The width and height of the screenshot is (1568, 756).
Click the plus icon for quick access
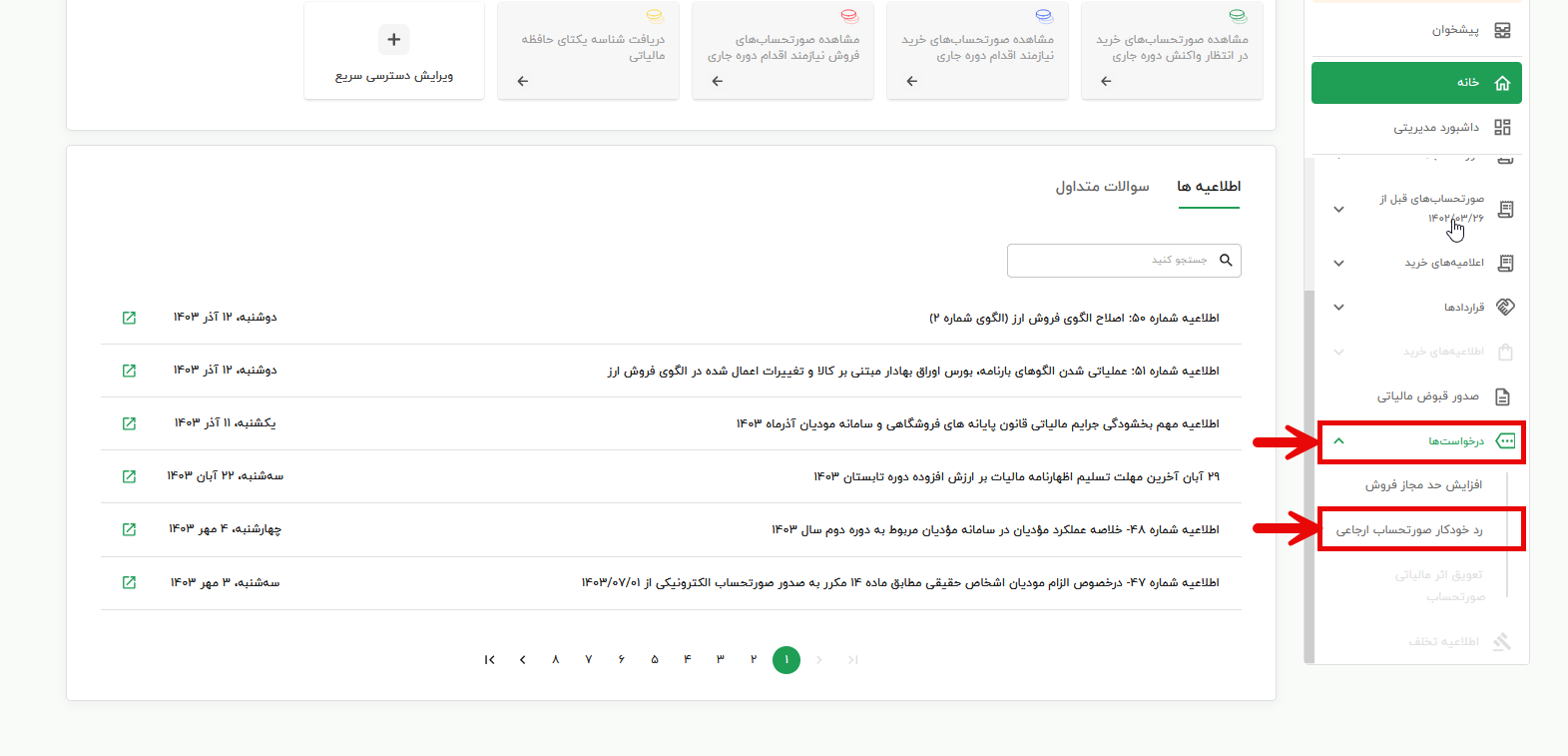[x=394, y=39]
